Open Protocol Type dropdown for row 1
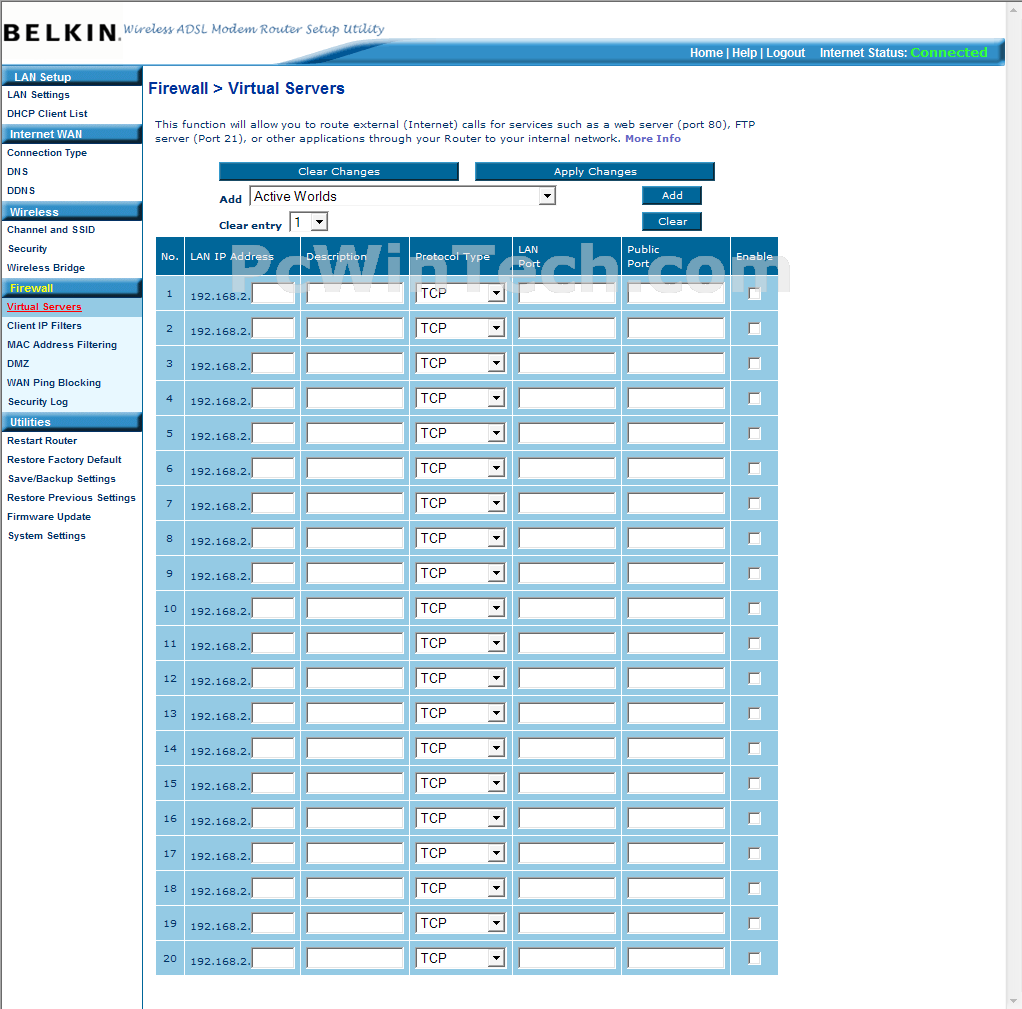The width and height of the screenshot is (1022, 1009). (x=460, y=294)
